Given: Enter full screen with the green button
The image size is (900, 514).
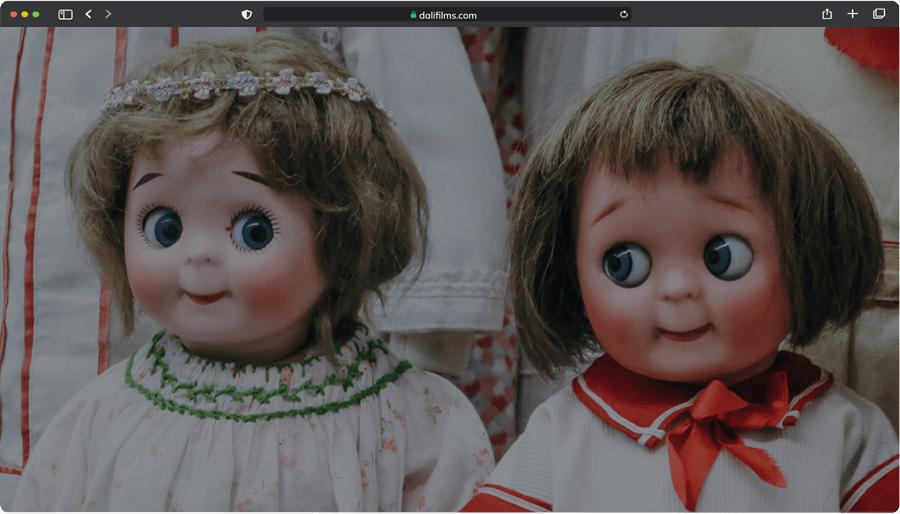Looking at the screenshot, I should tap(36, 14).
